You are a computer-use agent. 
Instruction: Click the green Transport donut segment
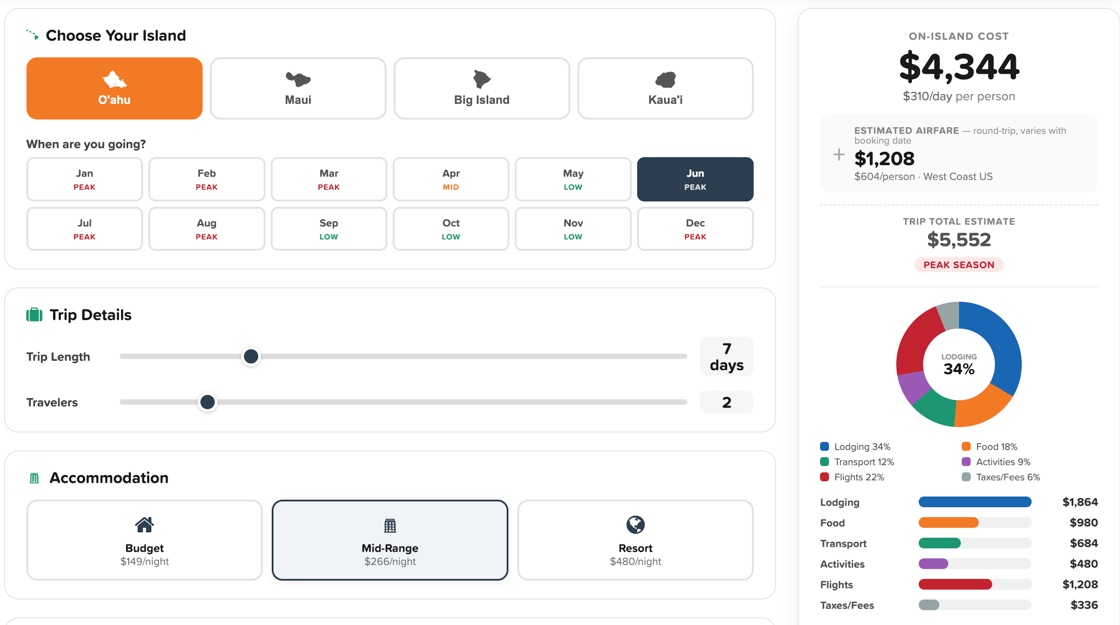[935, 409]
